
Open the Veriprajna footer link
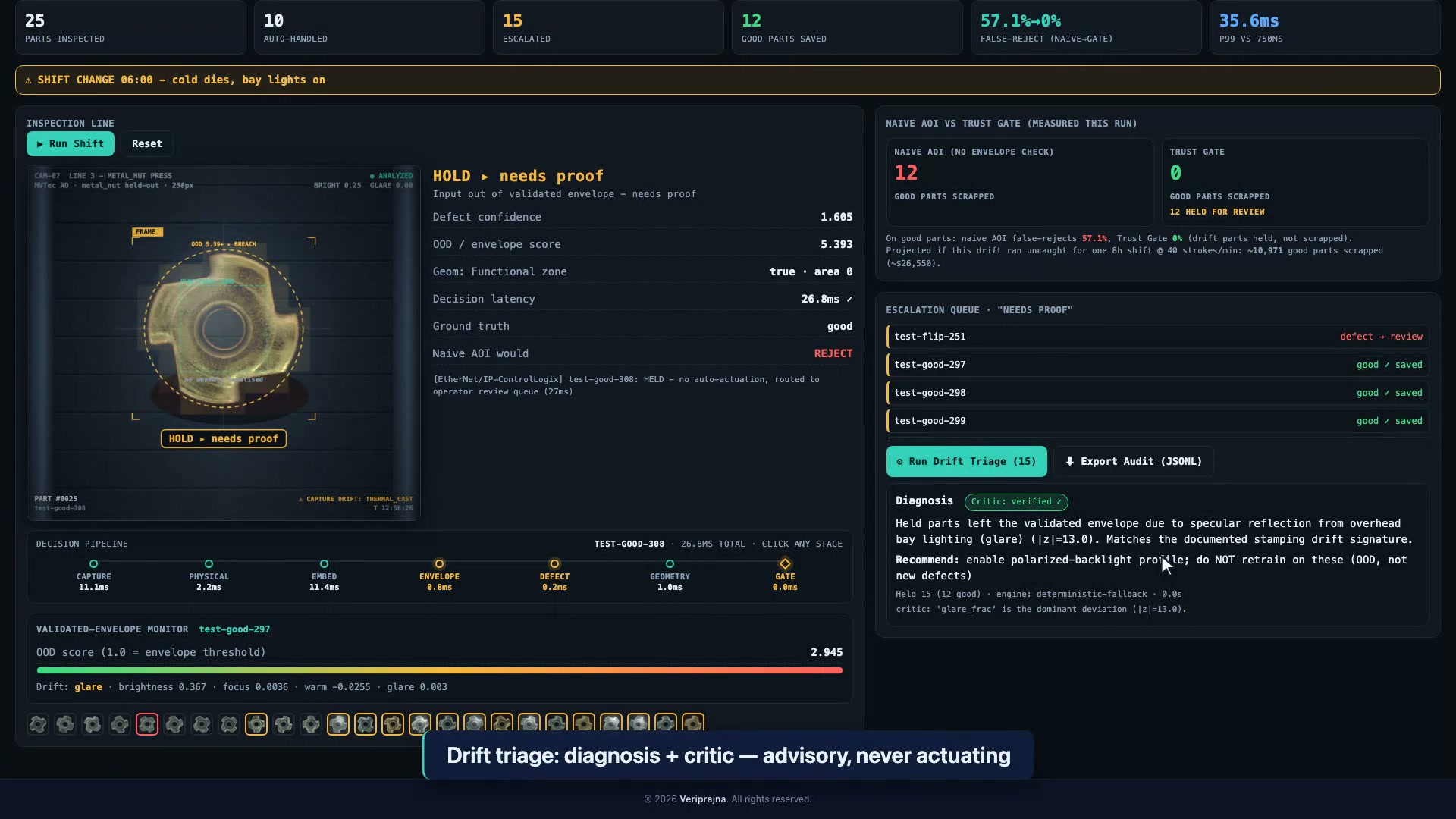coord(702,799)
